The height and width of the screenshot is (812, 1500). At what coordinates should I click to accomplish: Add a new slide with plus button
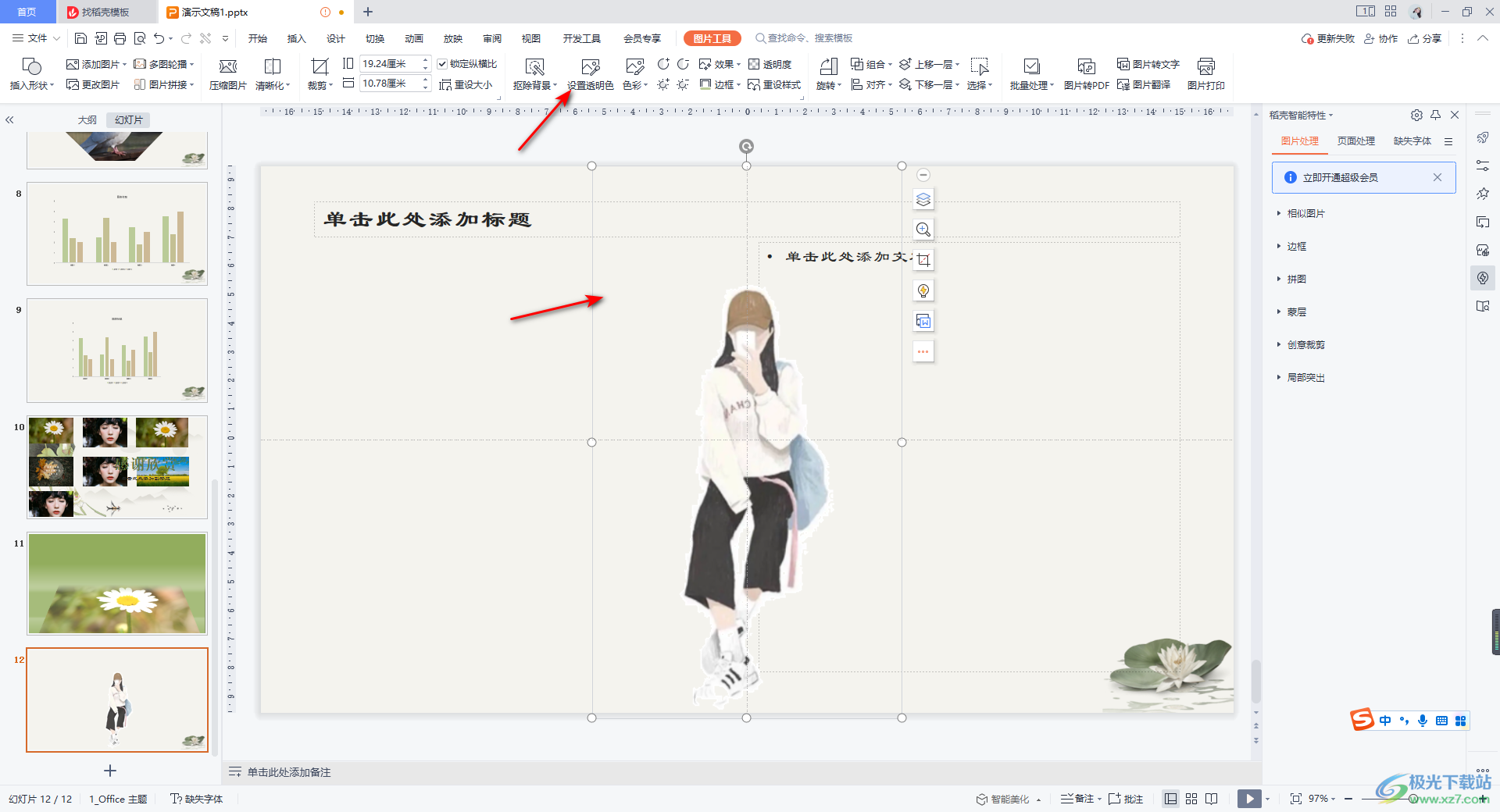(110, 771)
